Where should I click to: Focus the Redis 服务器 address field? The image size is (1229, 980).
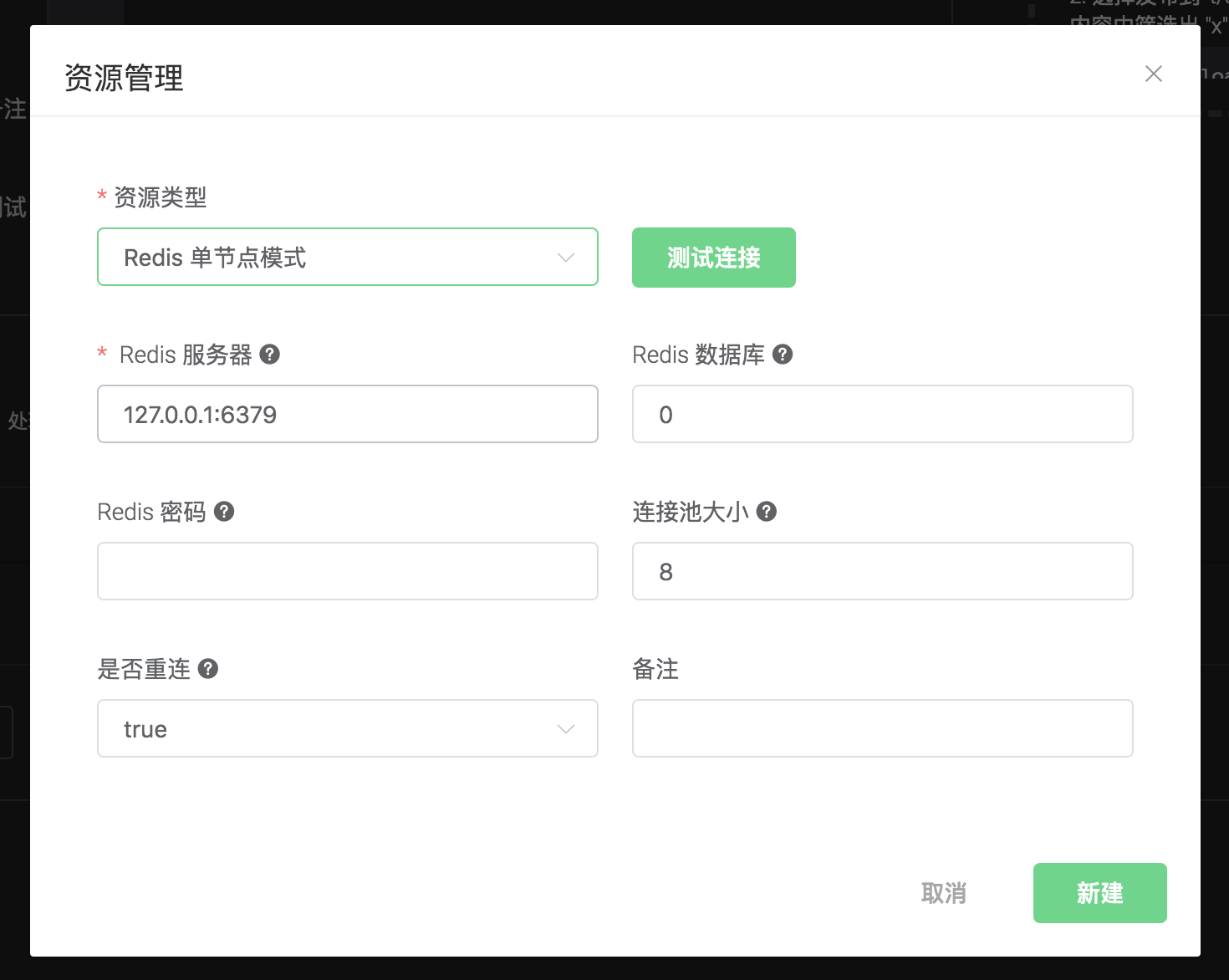348,415
